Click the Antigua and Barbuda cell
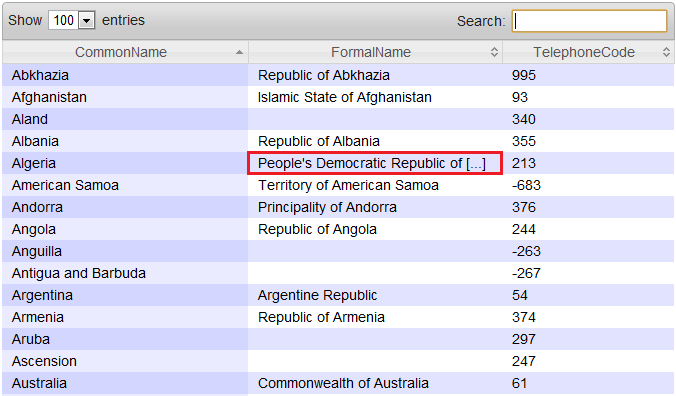676x396 pixels. pyautogui.click(x=125, y=273)
